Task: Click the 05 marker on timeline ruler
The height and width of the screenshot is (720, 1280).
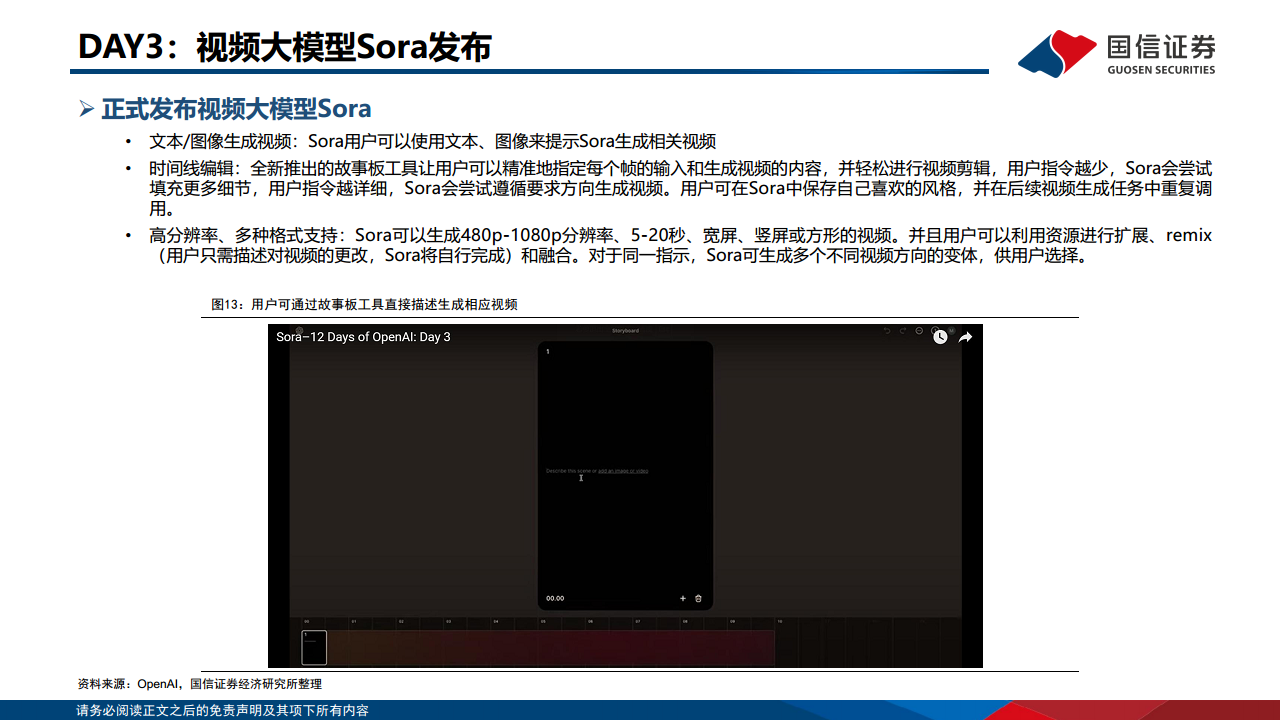Action: click(543, 622)
